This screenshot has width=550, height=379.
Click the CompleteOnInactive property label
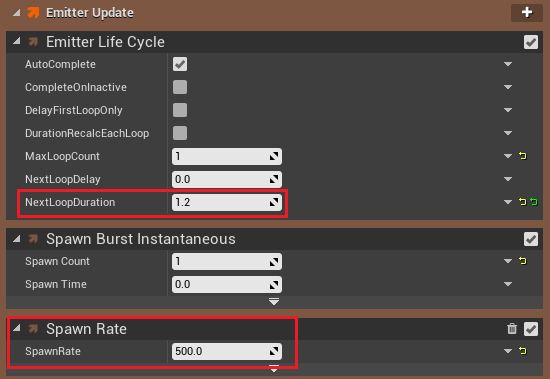[76, 87]
